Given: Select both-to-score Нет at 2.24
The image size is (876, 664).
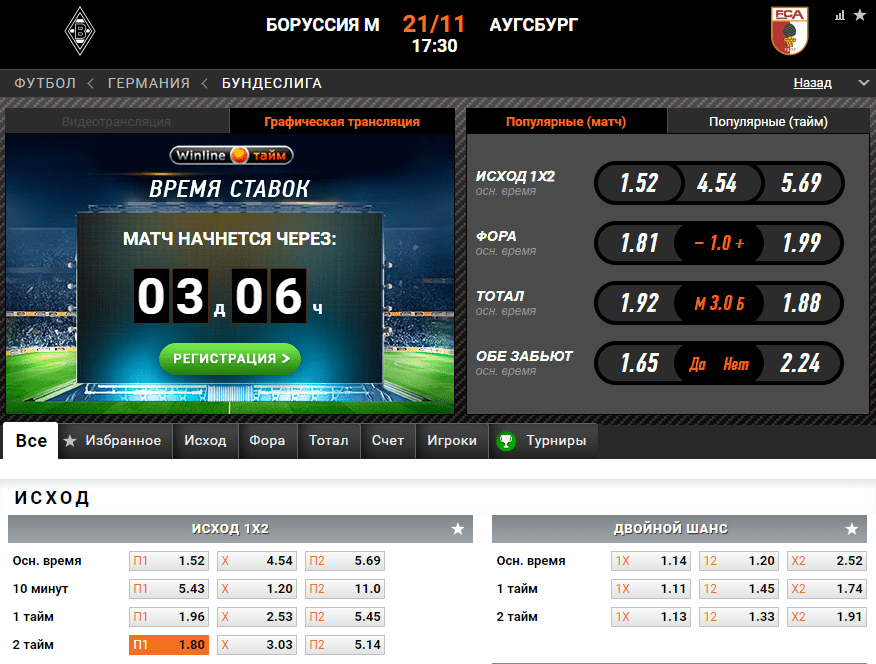Looking at the screenshot, I should [x=801, y=363].
